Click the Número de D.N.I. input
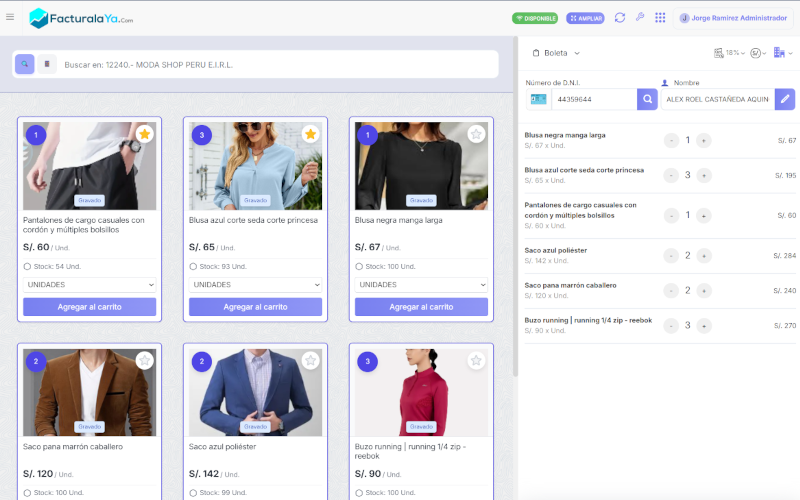This screenshot has width=800, height=500. (594, 99)
